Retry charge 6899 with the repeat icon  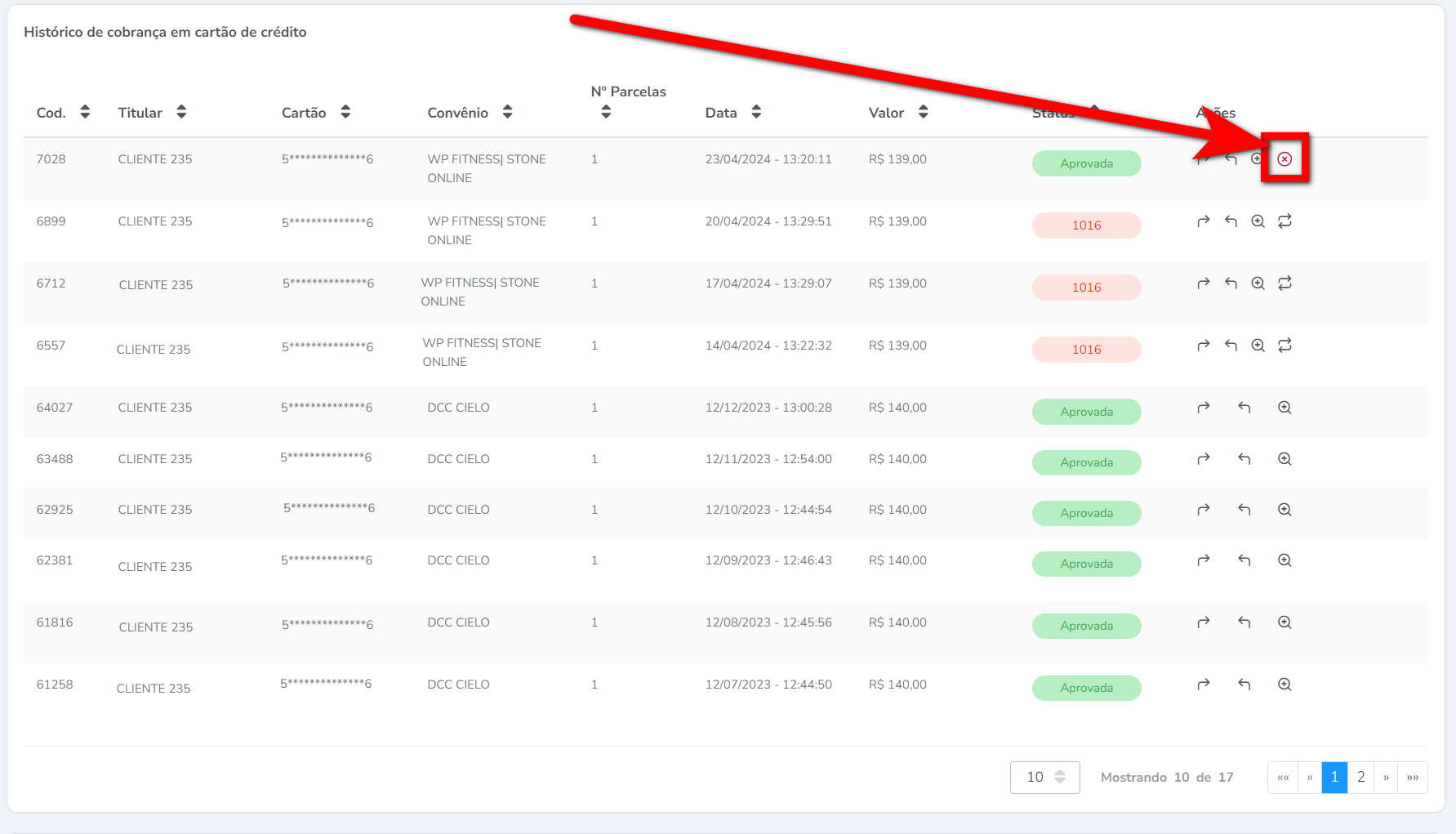pos(1285,221)
